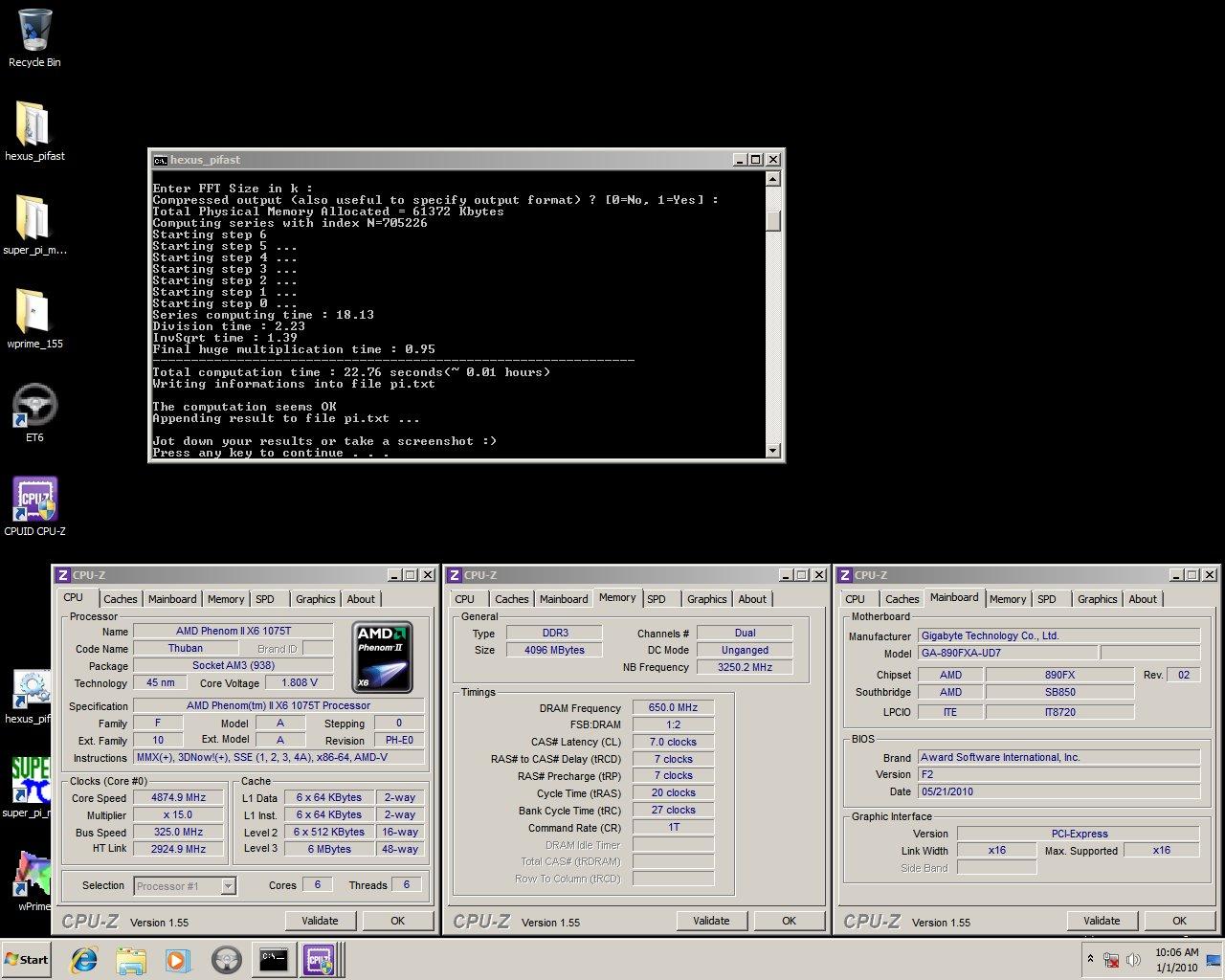Open the hexus_pifast folder icon
This screenshot has height=980, width=1225.
click(34, 131)
